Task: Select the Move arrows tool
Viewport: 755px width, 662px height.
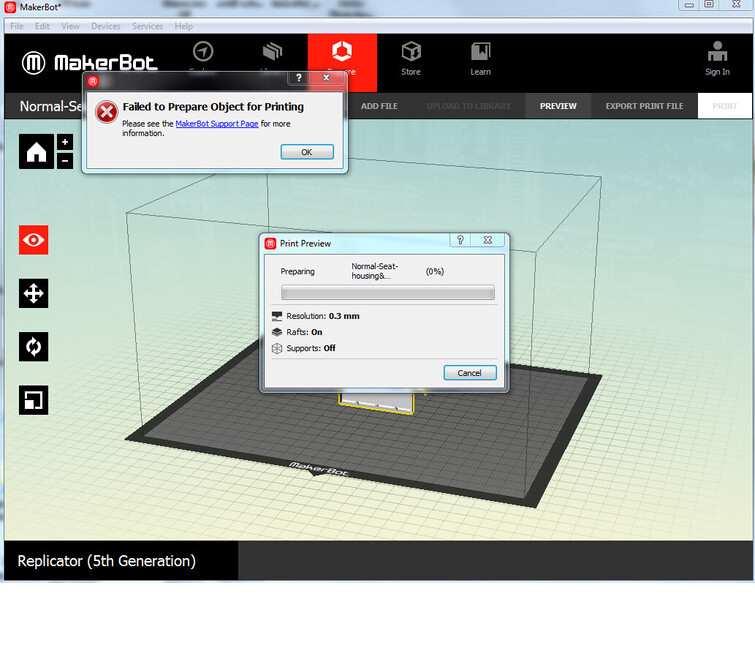Action: (34, 293)
